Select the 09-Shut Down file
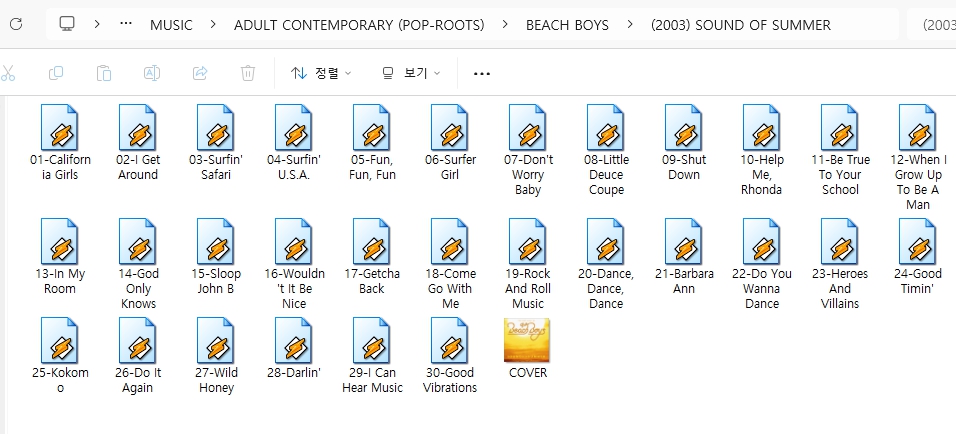The image size is (956, 434). [684, 143]
